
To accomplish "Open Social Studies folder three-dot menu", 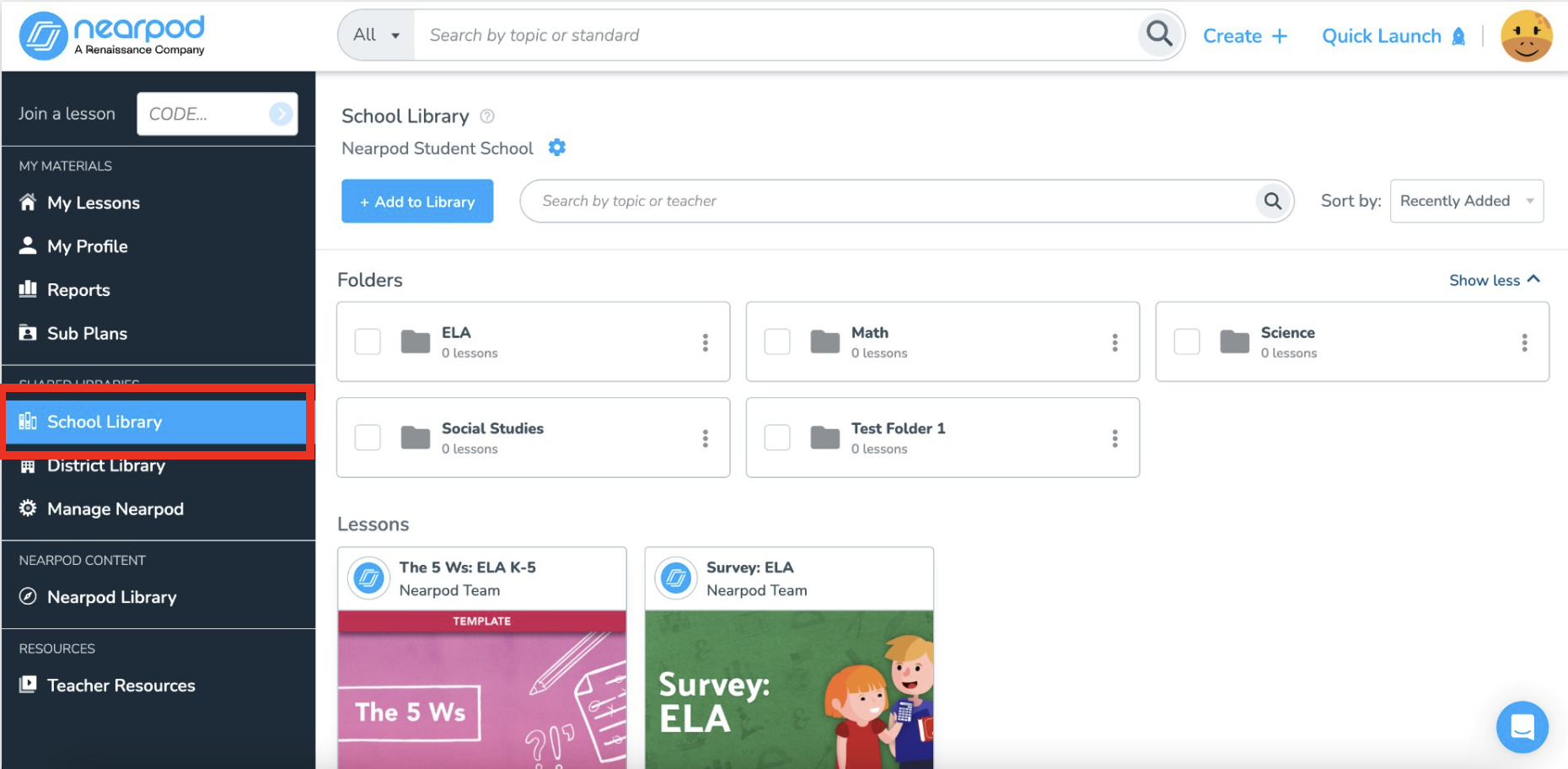I will point(706,438).
